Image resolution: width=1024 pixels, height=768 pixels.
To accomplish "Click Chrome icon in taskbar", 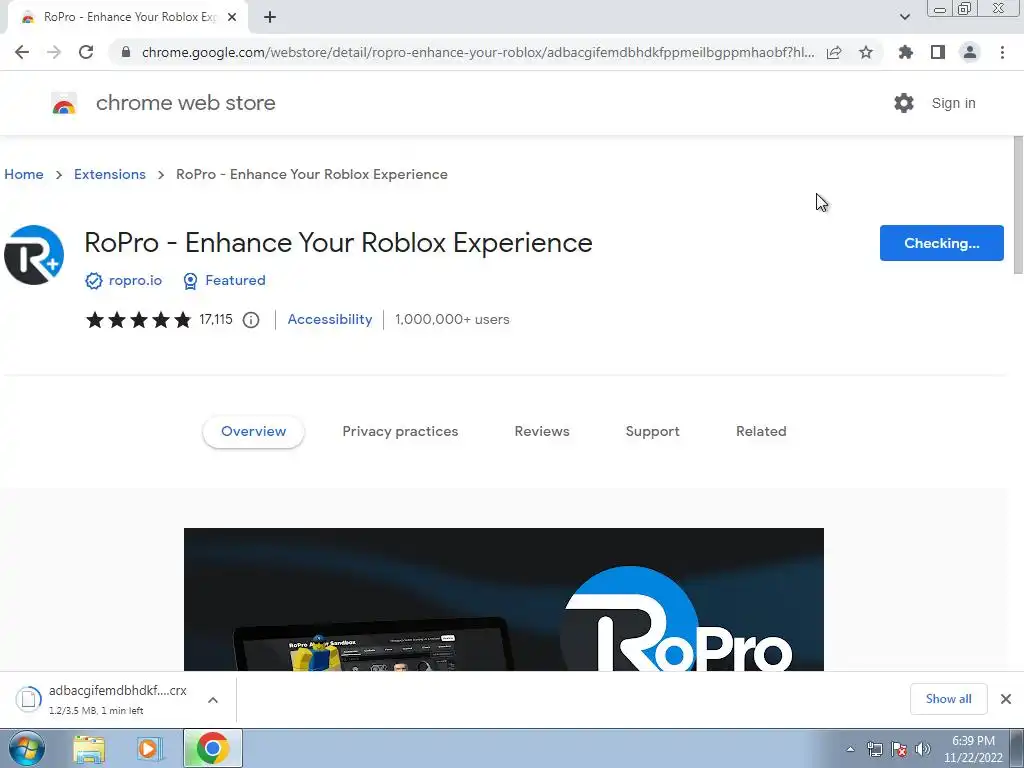I will (212, 748).
